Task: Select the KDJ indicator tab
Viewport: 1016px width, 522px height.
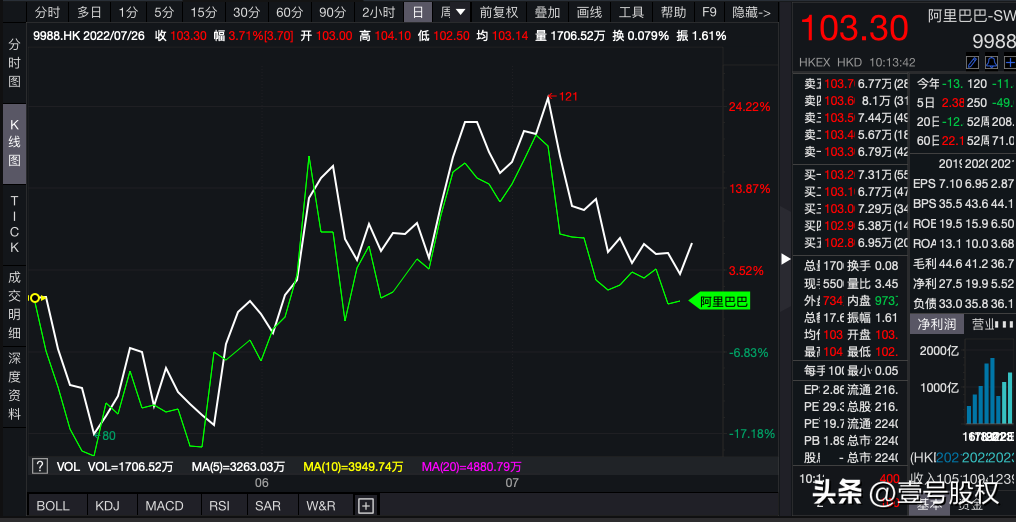Action: tap(107, 506)
